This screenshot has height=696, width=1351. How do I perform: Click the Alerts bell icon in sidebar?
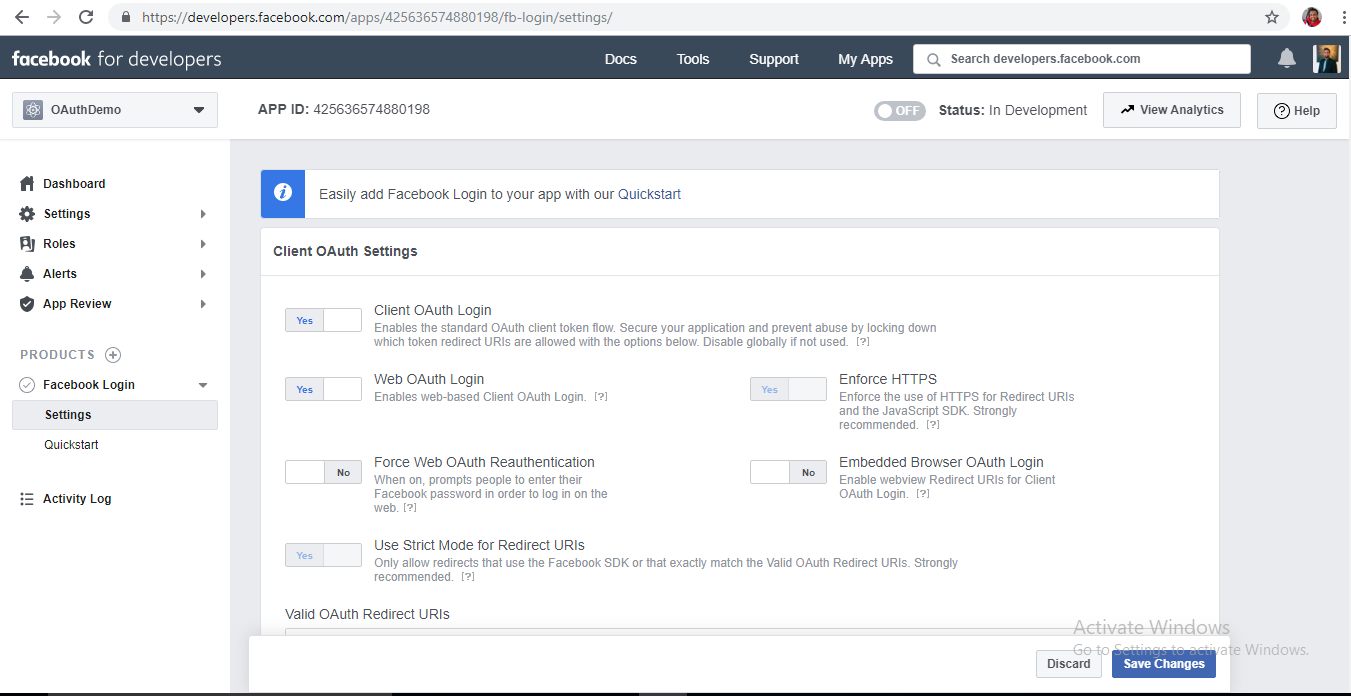click(x=27, y=274)
